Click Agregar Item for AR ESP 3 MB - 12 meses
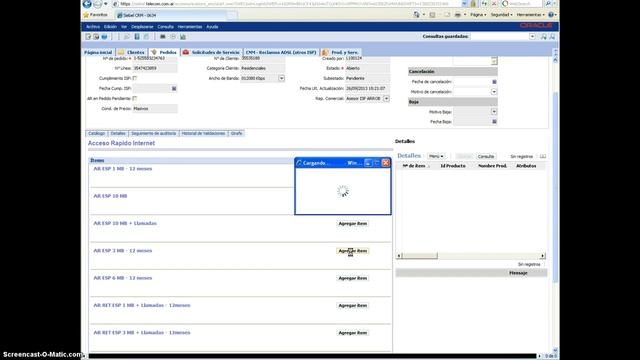Viewport: 640px width, 360px height. (x=353, y=251)
